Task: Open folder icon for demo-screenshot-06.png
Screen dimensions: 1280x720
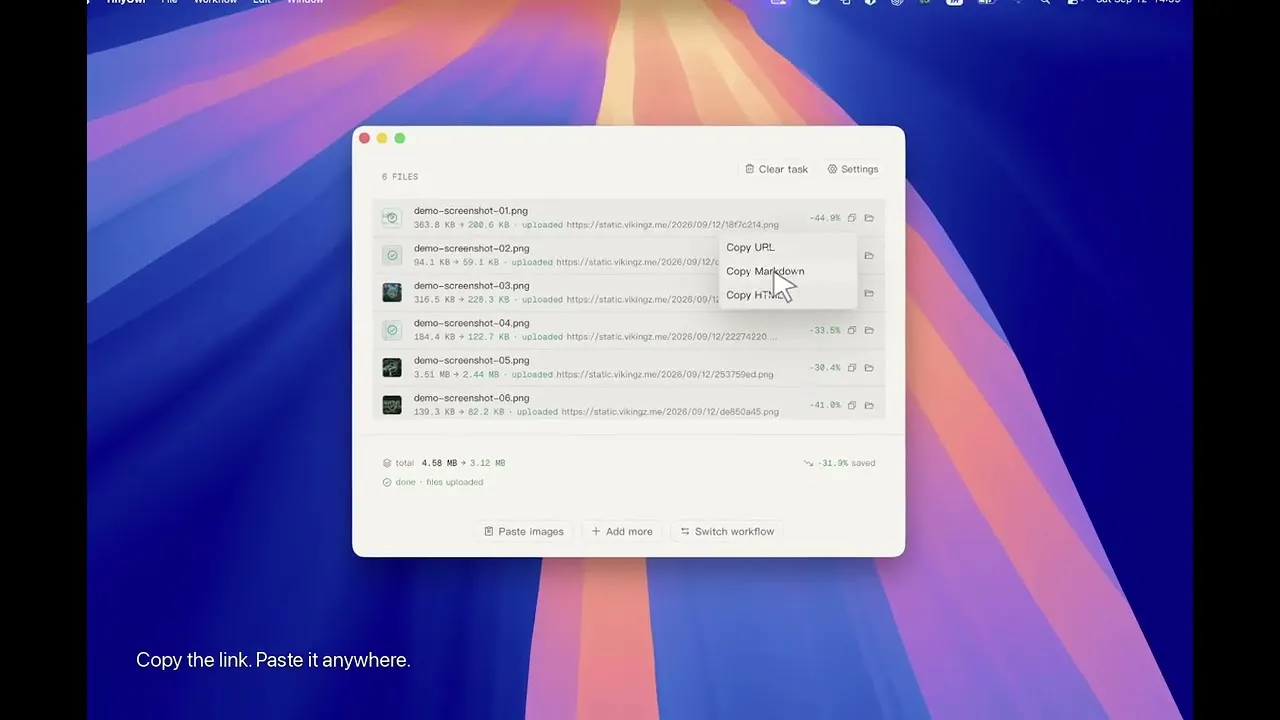Action: click(869, 405)
